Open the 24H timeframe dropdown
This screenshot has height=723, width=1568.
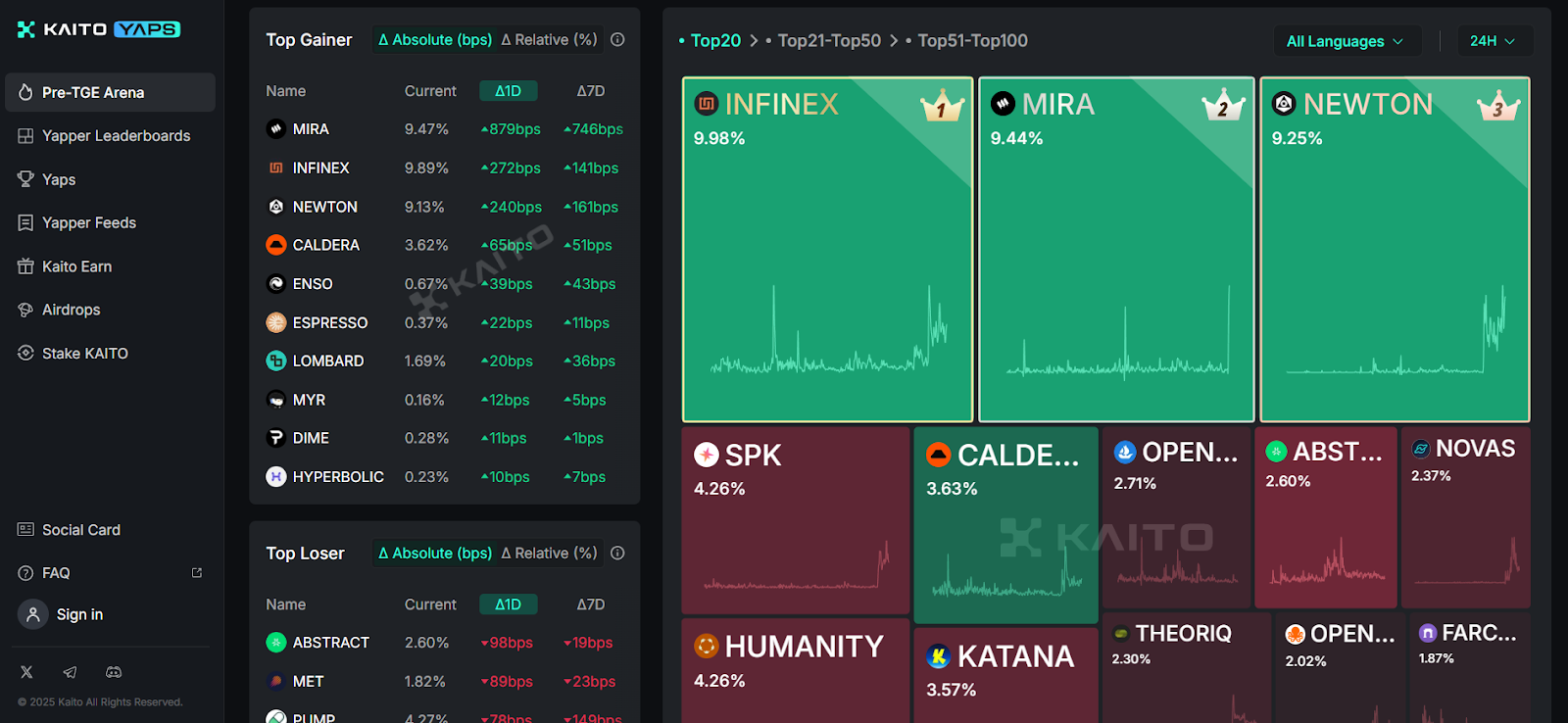click(1494, 41)
